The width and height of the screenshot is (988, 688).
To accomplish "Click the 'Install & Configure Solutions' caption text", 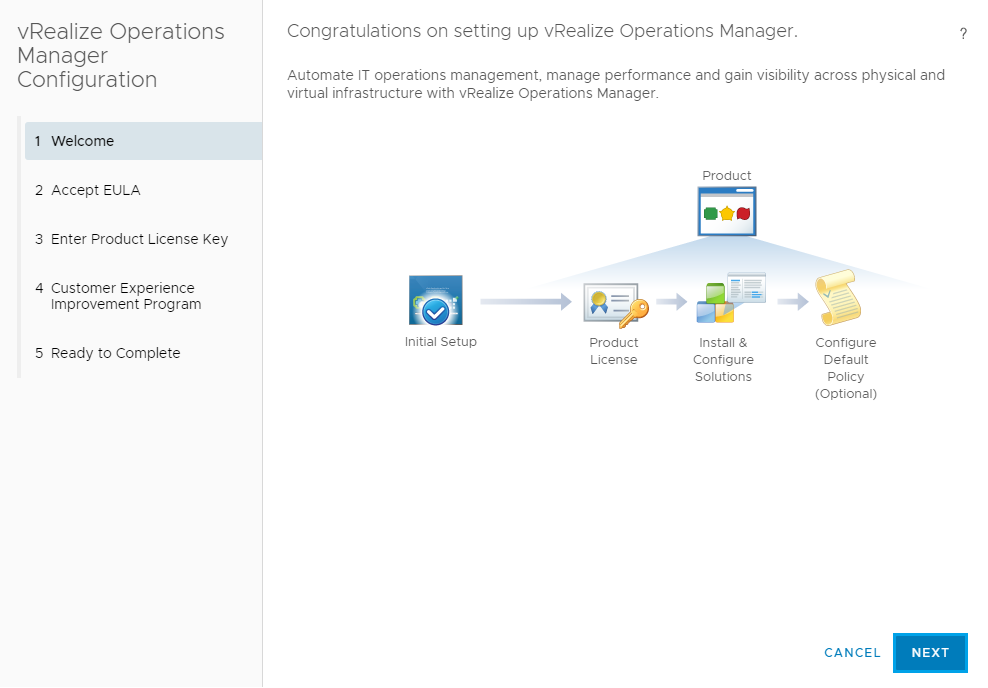I will [x=723, y=360].
